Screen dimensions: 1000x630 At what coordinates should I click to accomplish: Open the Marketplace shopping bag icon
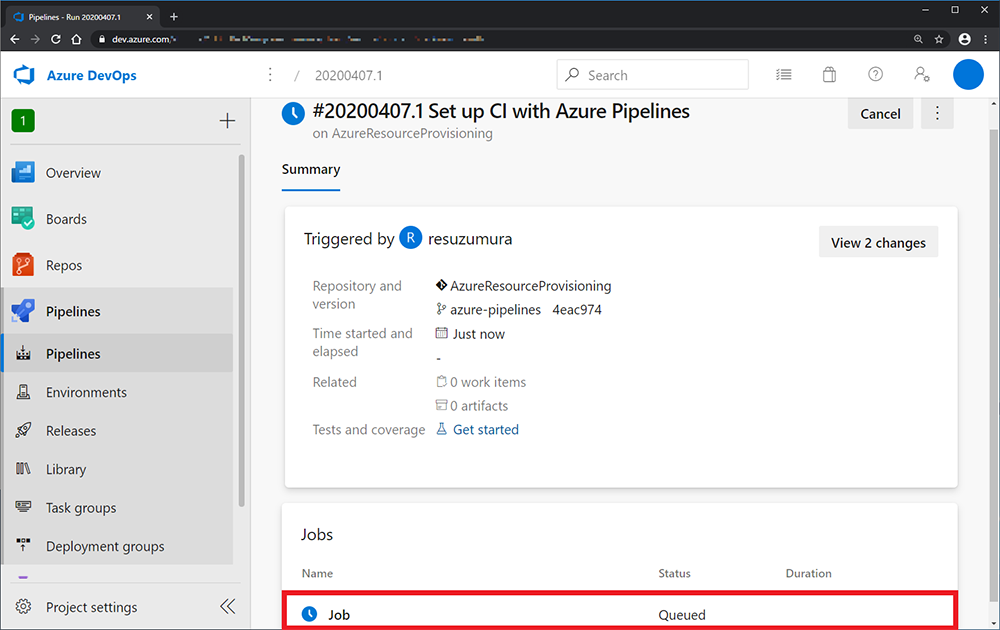click(x=829, y=75)
